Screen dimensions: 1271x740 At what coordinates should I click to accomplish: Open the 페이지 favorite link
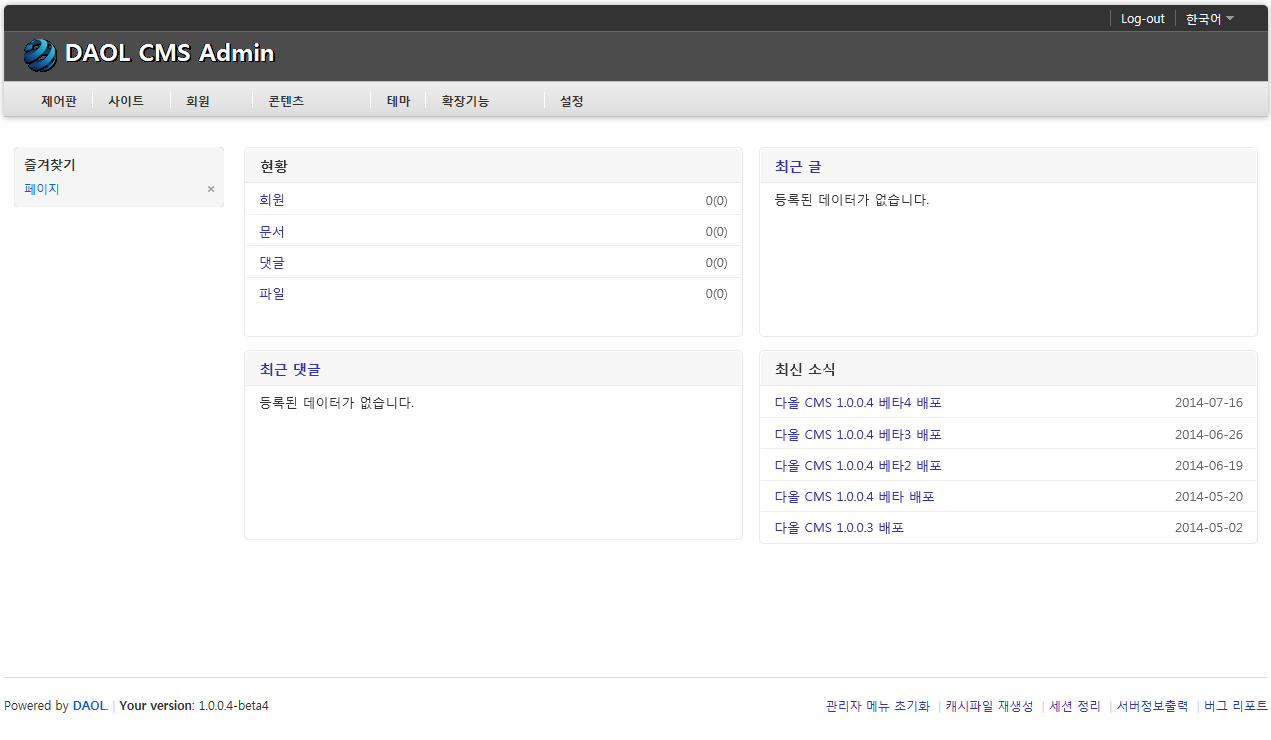[x=41, y=188]
